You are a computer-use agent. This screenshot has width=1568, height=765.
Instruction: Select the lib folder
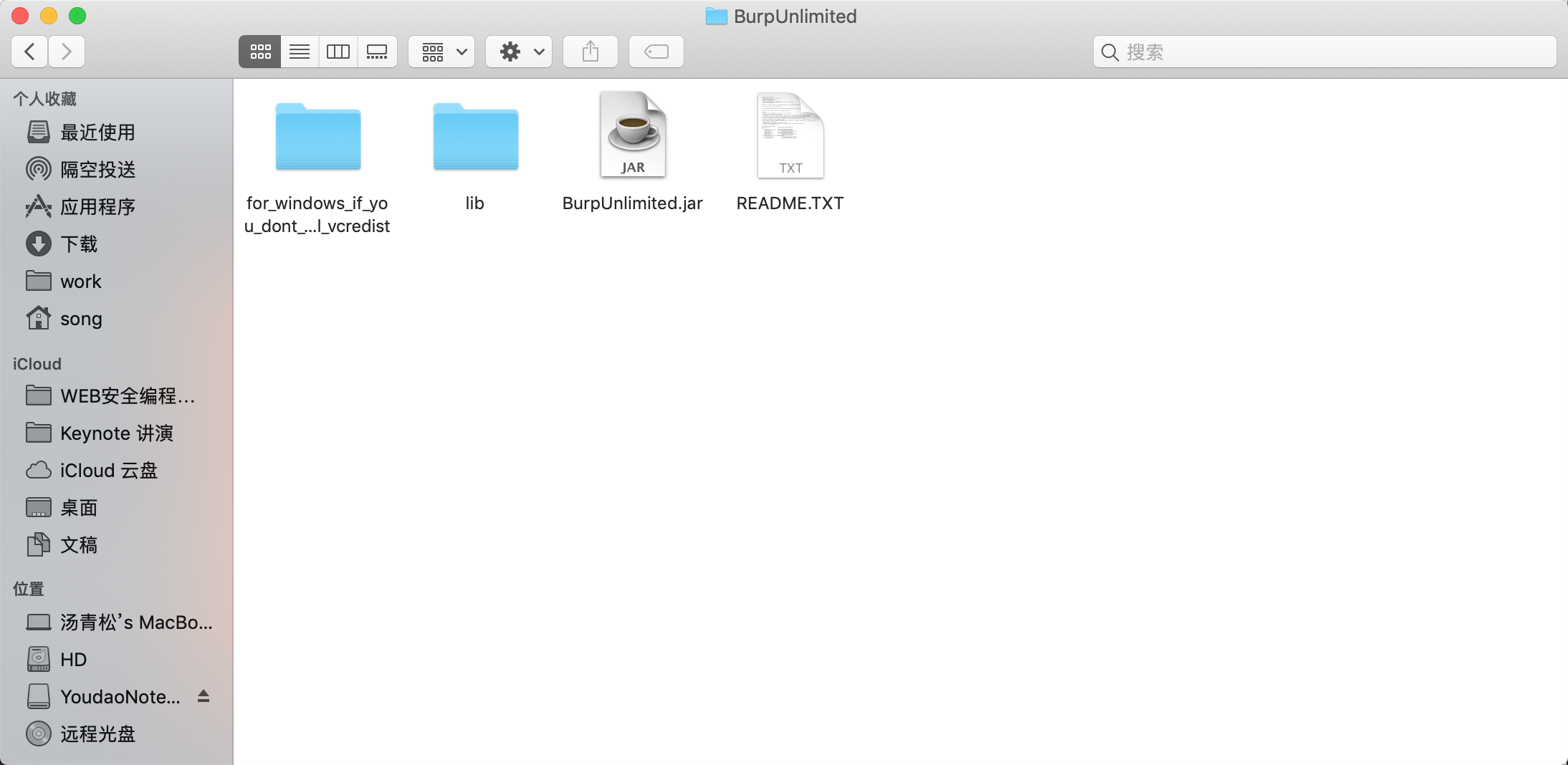pyautogui.click(x=475, y=136)
